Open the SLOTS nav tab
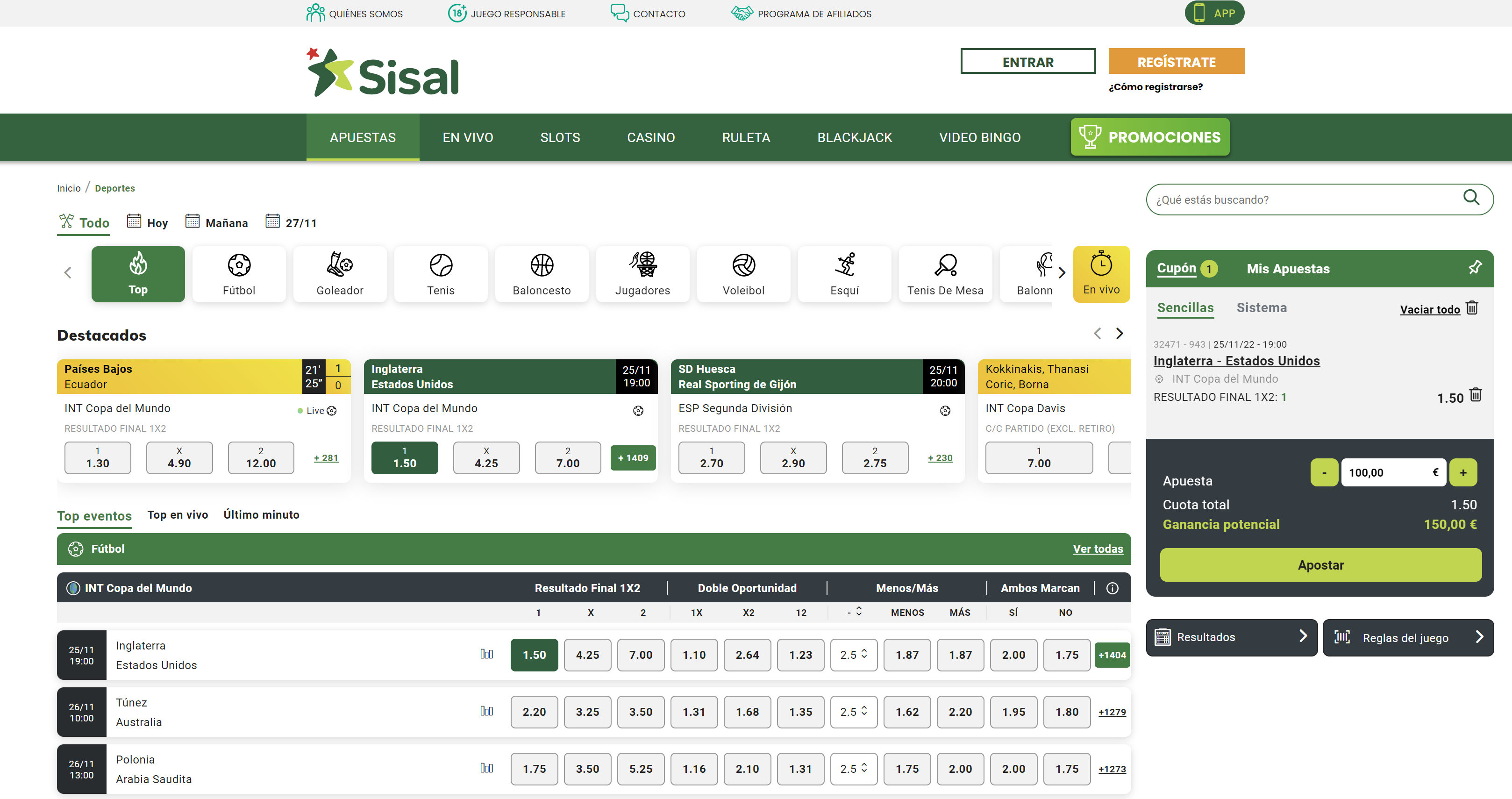The width and height of the screenshot is (1512, 799). [560, 137]
